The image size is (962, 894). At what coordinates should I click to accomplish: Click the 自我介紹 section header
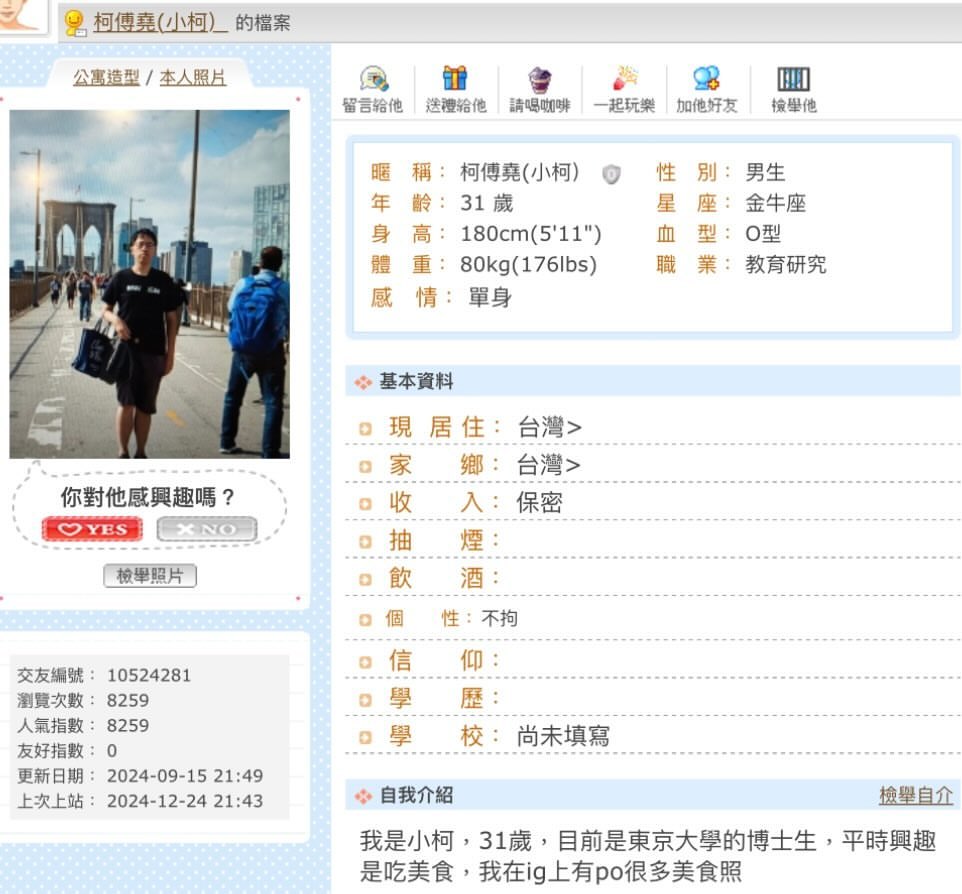tap(653, 795)
